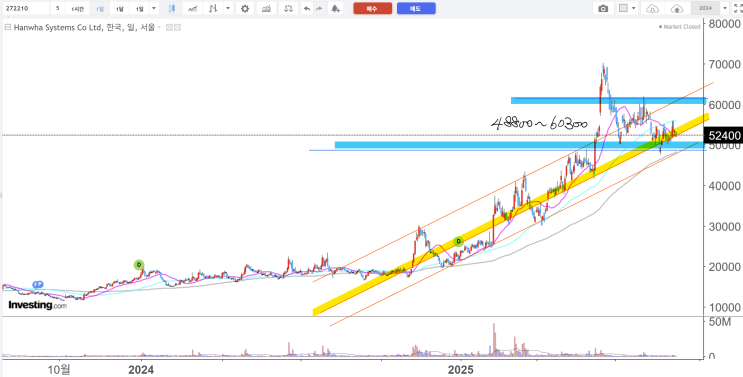
Task: Collapse the Hanwha Systems legend box icon
Action: click(x=7, y=27)
